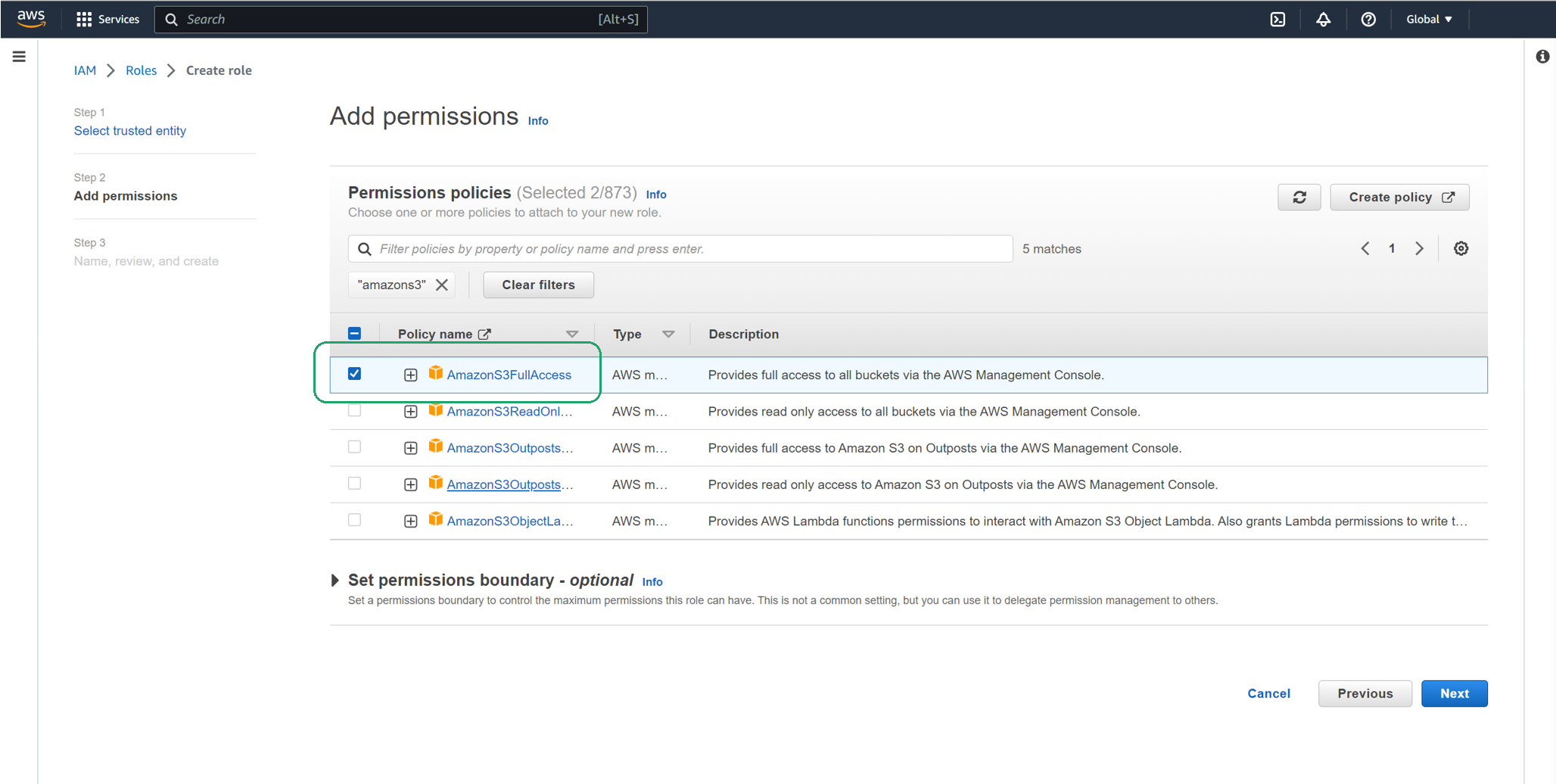Check the Outposts full access policy checkbox
Viewport: 1556px width, 784px height.
click(354, 446)
